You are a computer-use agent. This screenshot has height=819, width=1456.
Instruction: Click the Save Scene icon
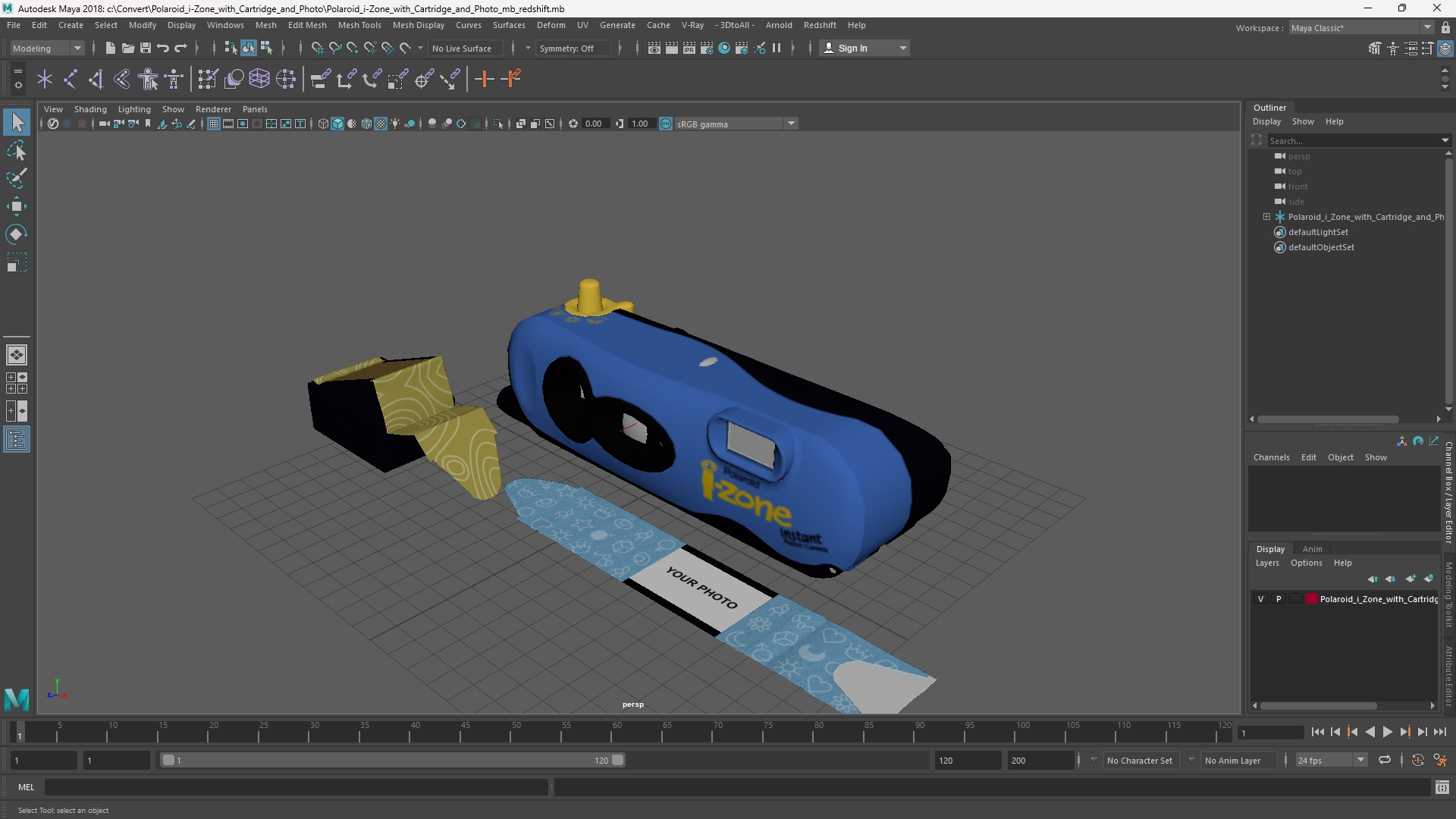(x=146, y=48)
